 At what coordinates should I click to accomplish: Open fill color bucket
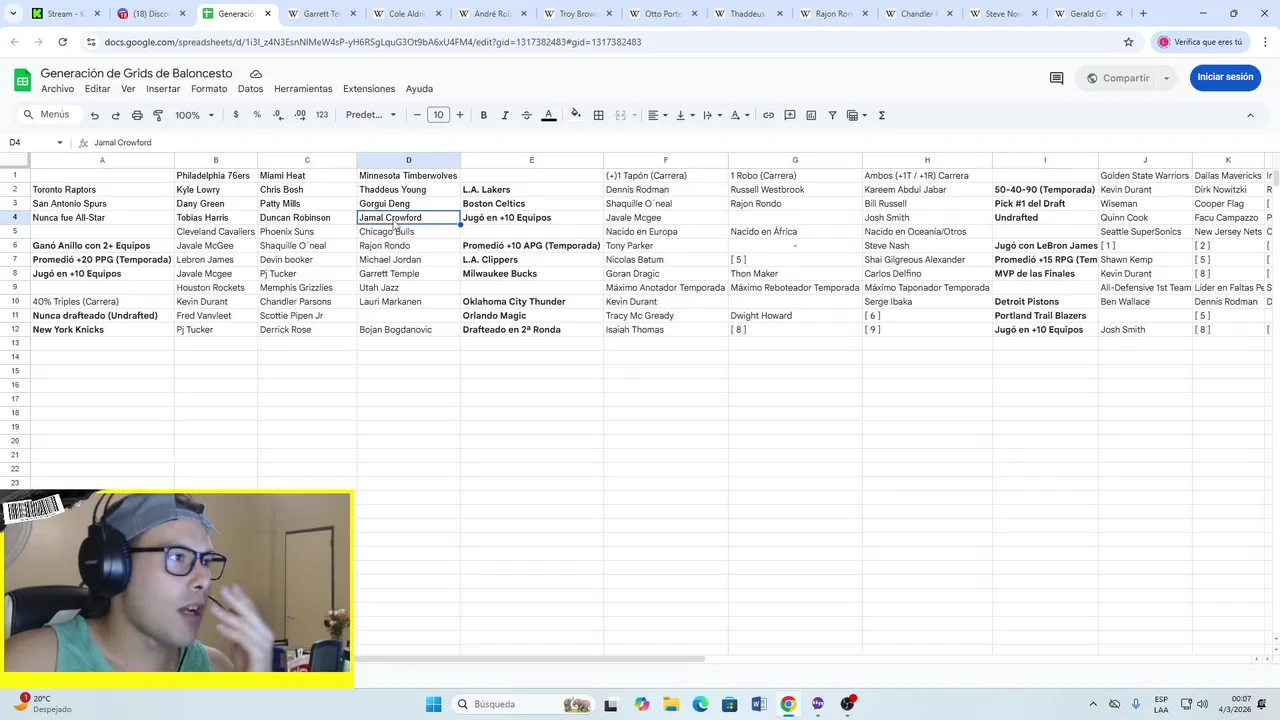click(x=576, y=115)
